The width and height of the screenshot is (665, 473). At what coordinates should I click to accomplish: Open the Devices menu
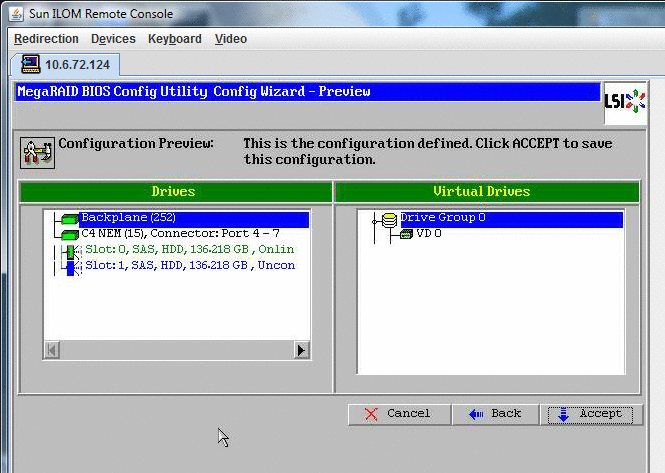[x=113, y=39]
